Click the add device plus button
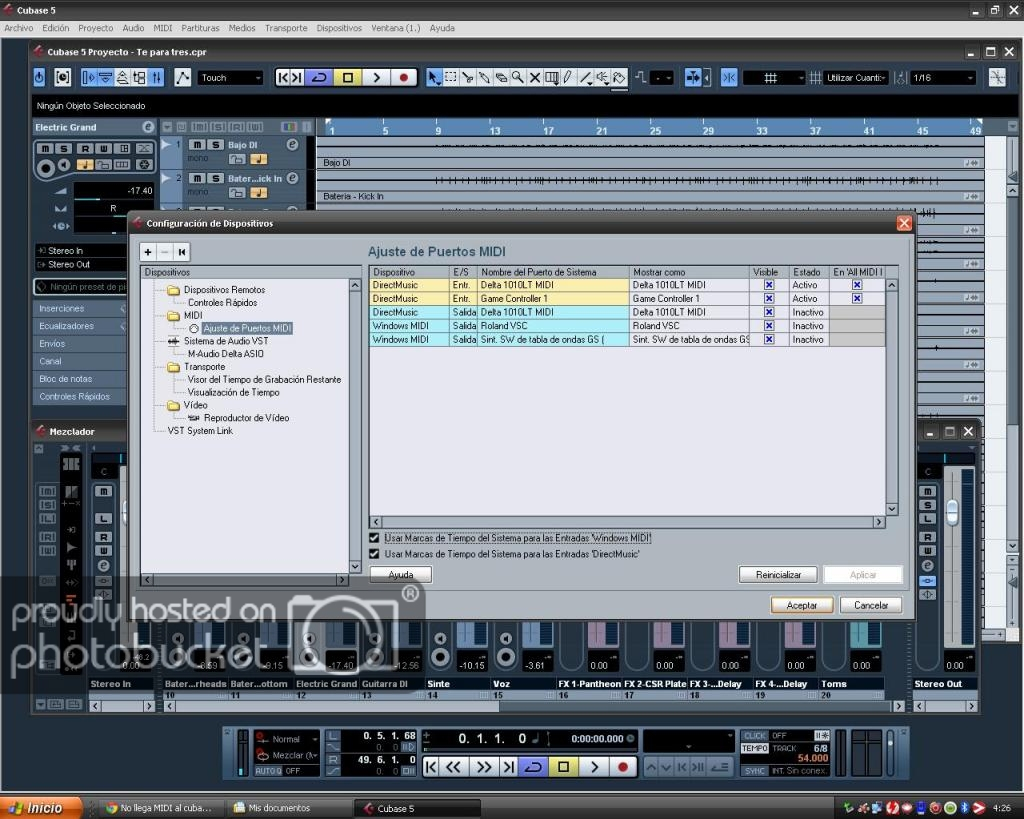The height and width of the screenshot is (819, 1024). (x=148, y=252)
